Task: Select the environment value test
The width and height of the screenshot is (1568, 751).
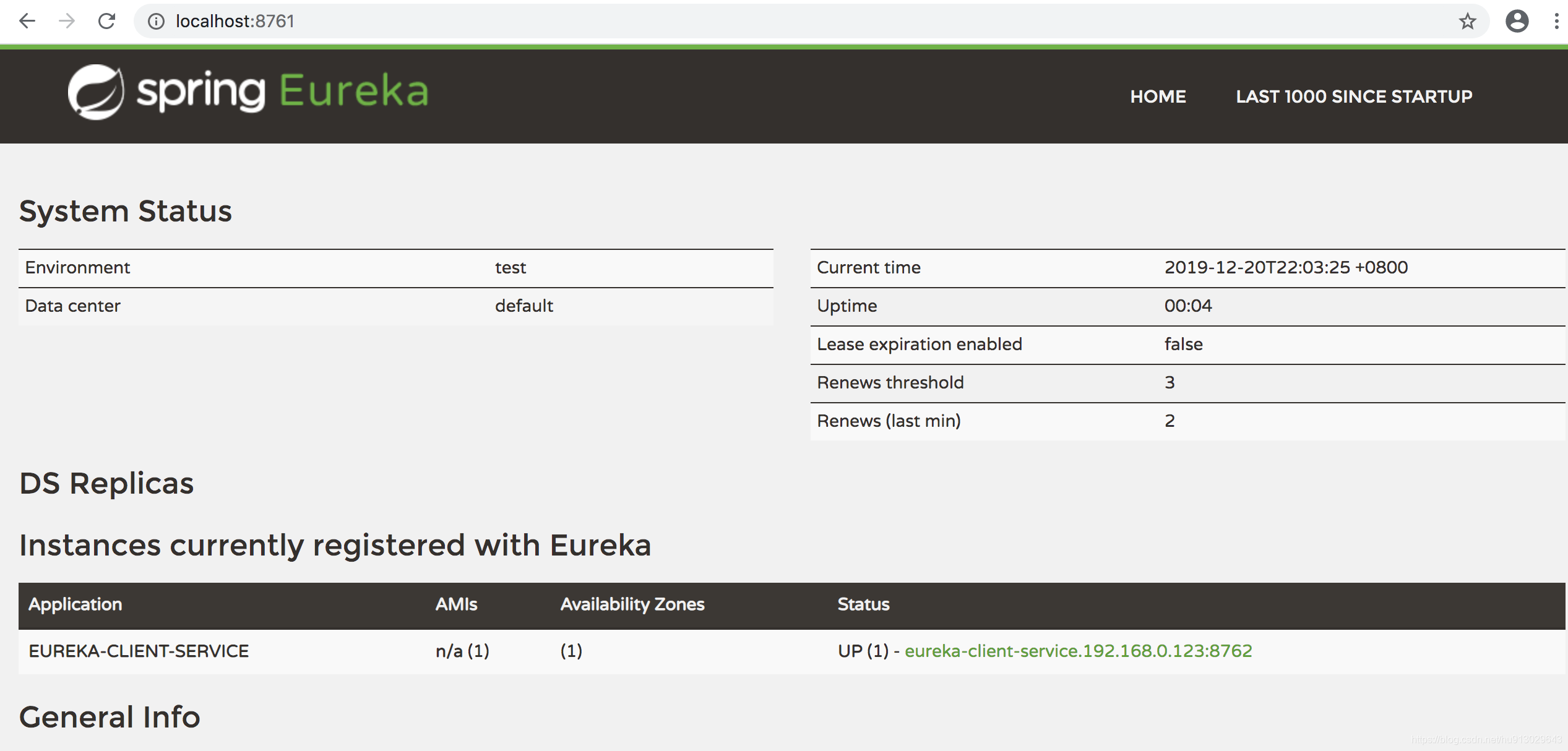Action: [510, 267]
